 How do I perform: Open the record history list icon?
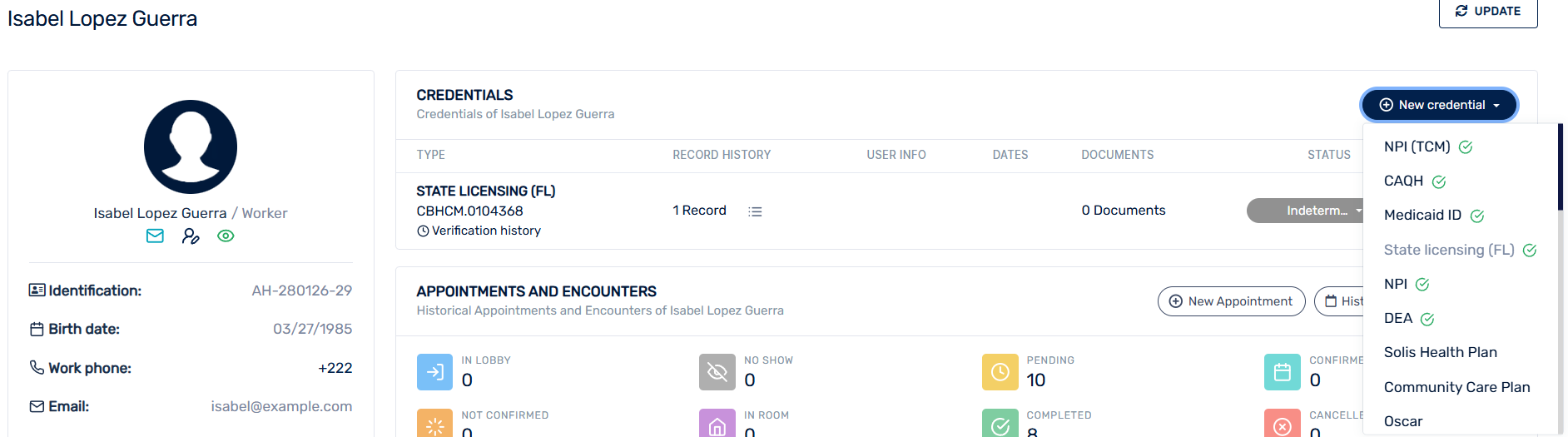tap(755, 211)
